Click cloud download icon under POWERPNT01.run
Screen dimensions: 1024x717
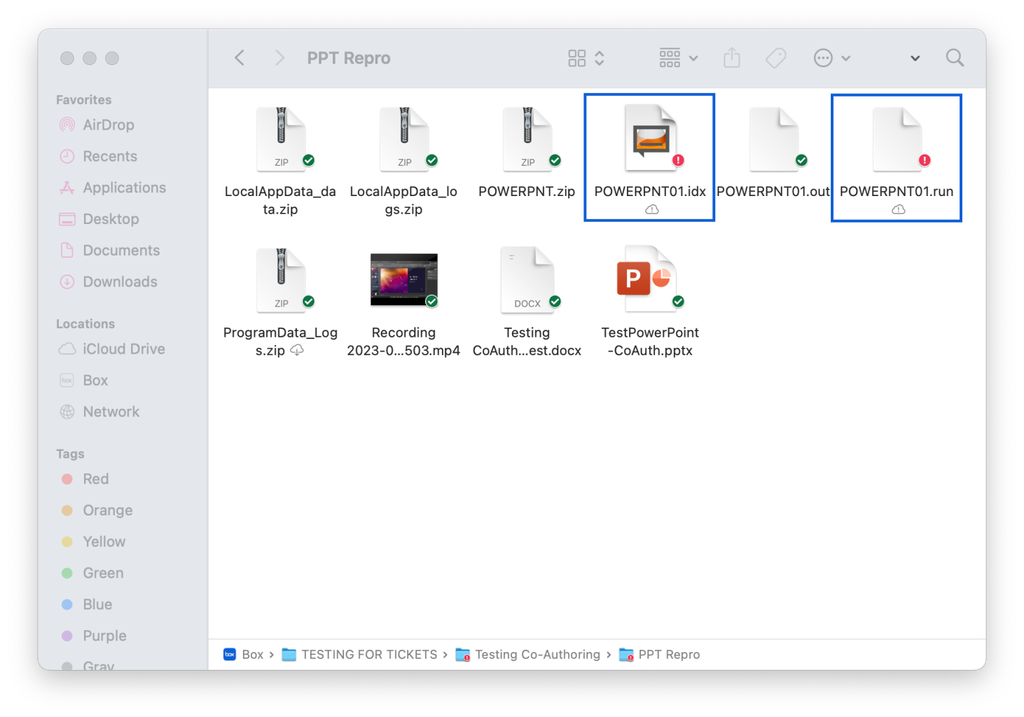pyautogui.click(x=898, y=209)
